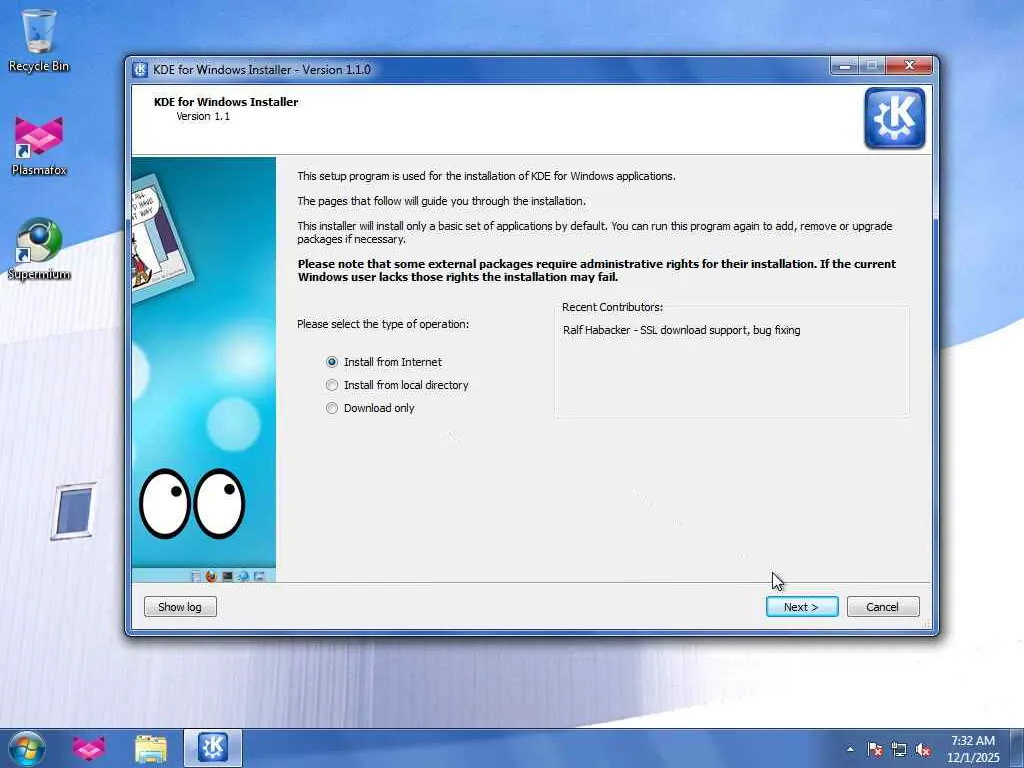This screenshot has height=768, width=1024.
Task: Choose Install from local directory option
Action: (x=397, y=385)
